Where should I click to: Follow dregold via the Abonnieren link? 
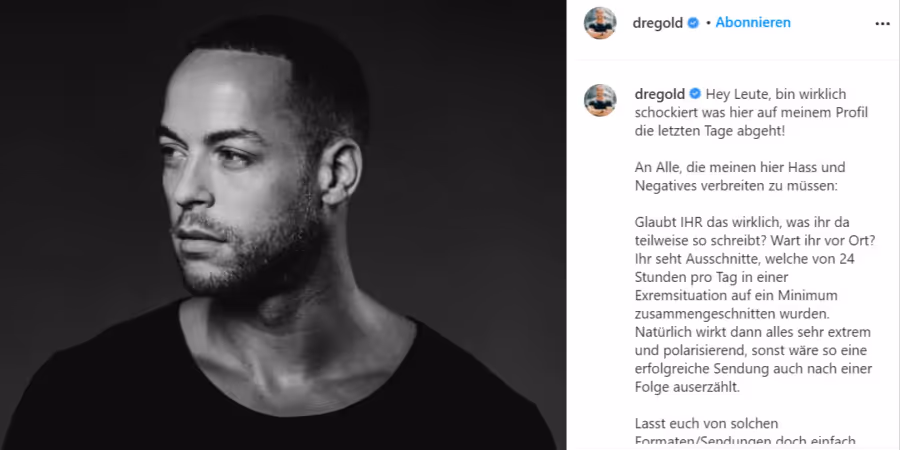click(753, 23)
